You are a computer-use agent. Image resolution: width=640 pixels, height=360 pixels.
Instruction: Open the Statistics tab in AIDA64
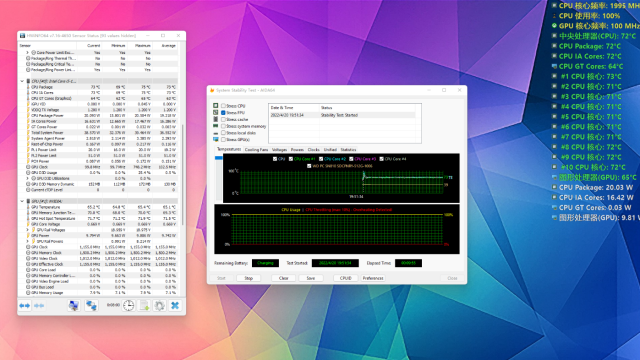[348, 150]
